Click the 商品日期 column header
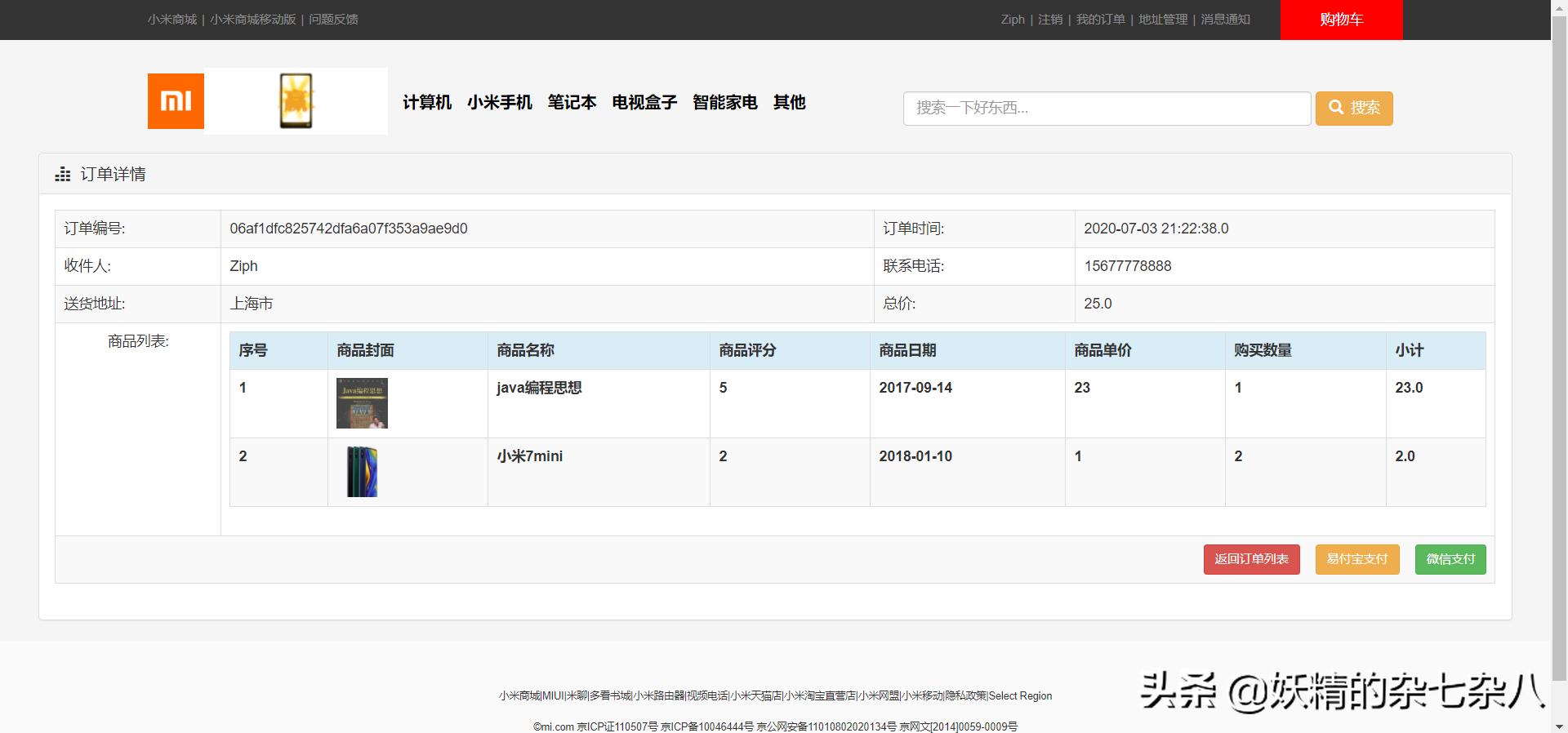Viewport: 1568px width, 733px height. 907,350
